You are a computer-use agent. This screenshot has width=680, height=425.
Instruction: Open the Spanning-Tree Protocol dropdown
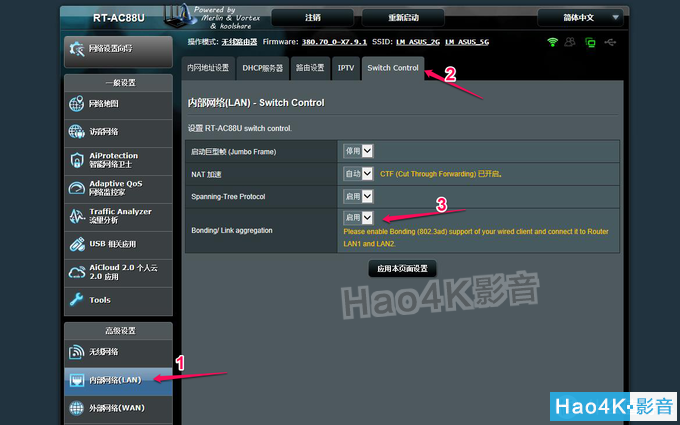pos(358,196)
